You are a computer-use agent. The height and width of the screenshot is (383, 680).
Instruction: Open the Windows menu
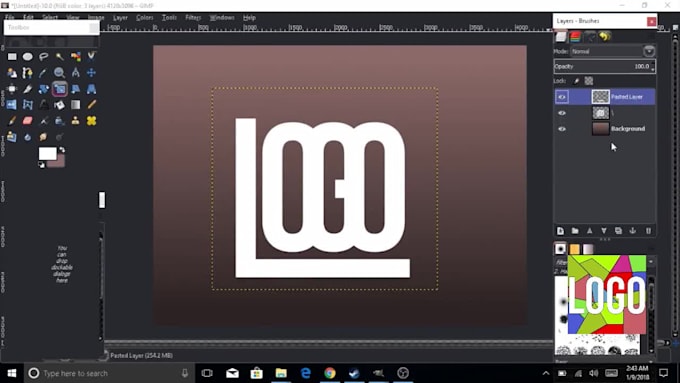click(x=222, y=18)
